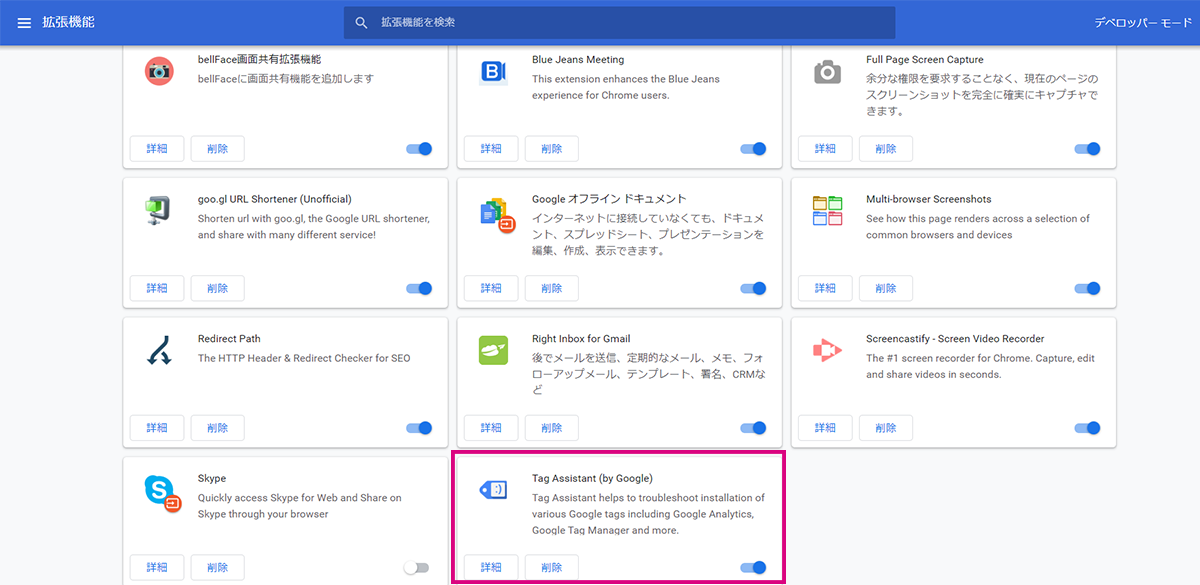Open 詳細 for Right Inbox for Gmail
Viewport: 1200px width, 585px height.
pos(491,428)
